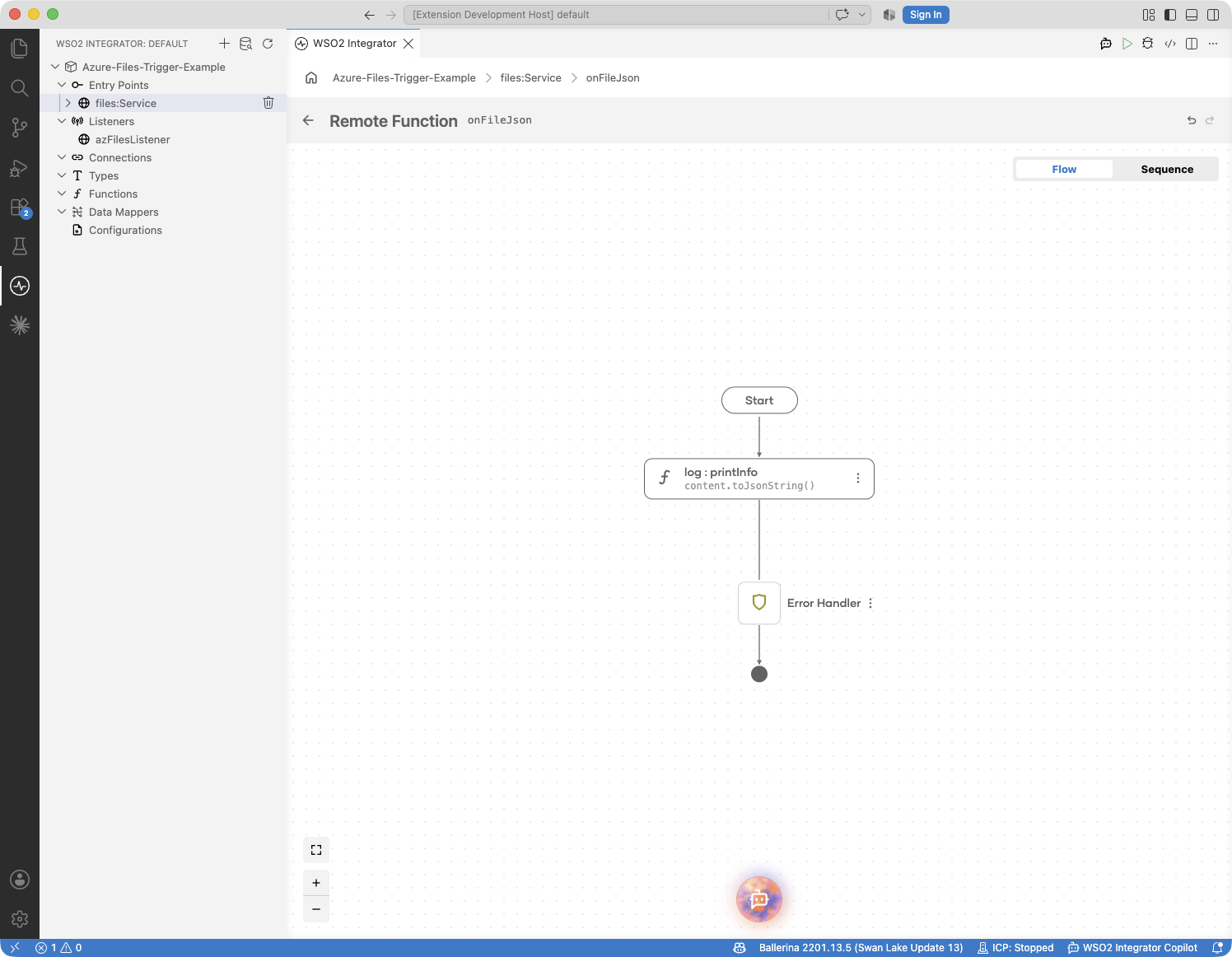The image size is (1232, 957).
Task: Open the Accounts menu in the activity bar
Action: pyautogui.click(x=20, y=880)
